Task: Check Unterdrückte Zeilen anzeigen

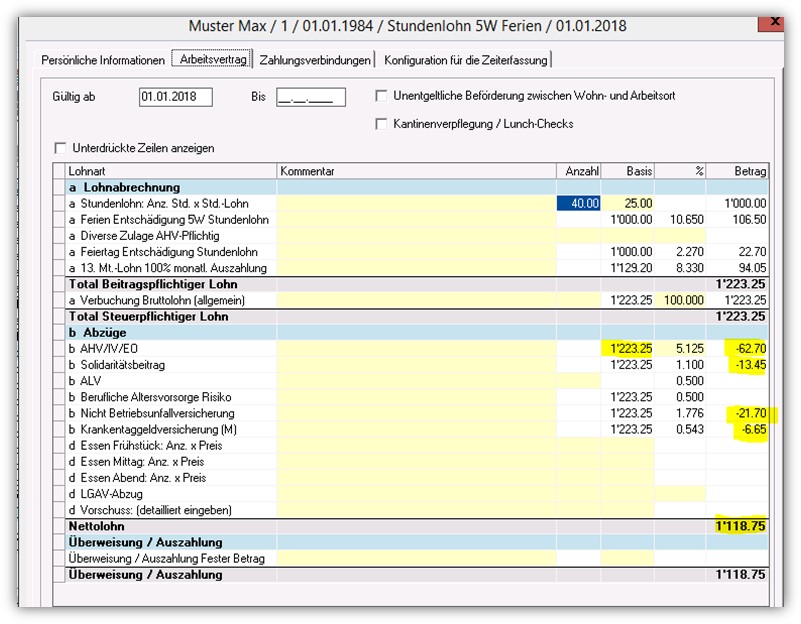Action: tap(60, 148)
